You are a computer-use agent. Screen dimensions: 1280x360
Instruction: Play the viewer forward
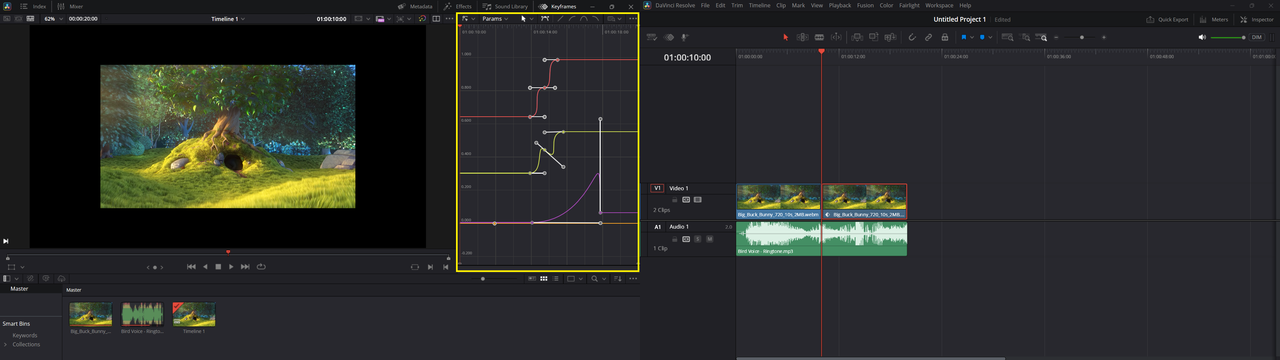(x=231, y=267)
